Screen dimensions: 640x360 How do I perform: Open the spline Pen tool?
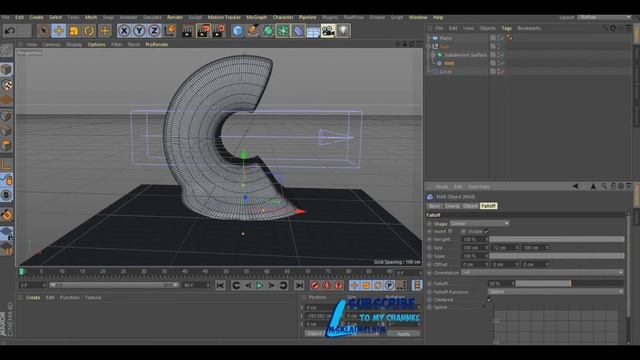[253, 31]
